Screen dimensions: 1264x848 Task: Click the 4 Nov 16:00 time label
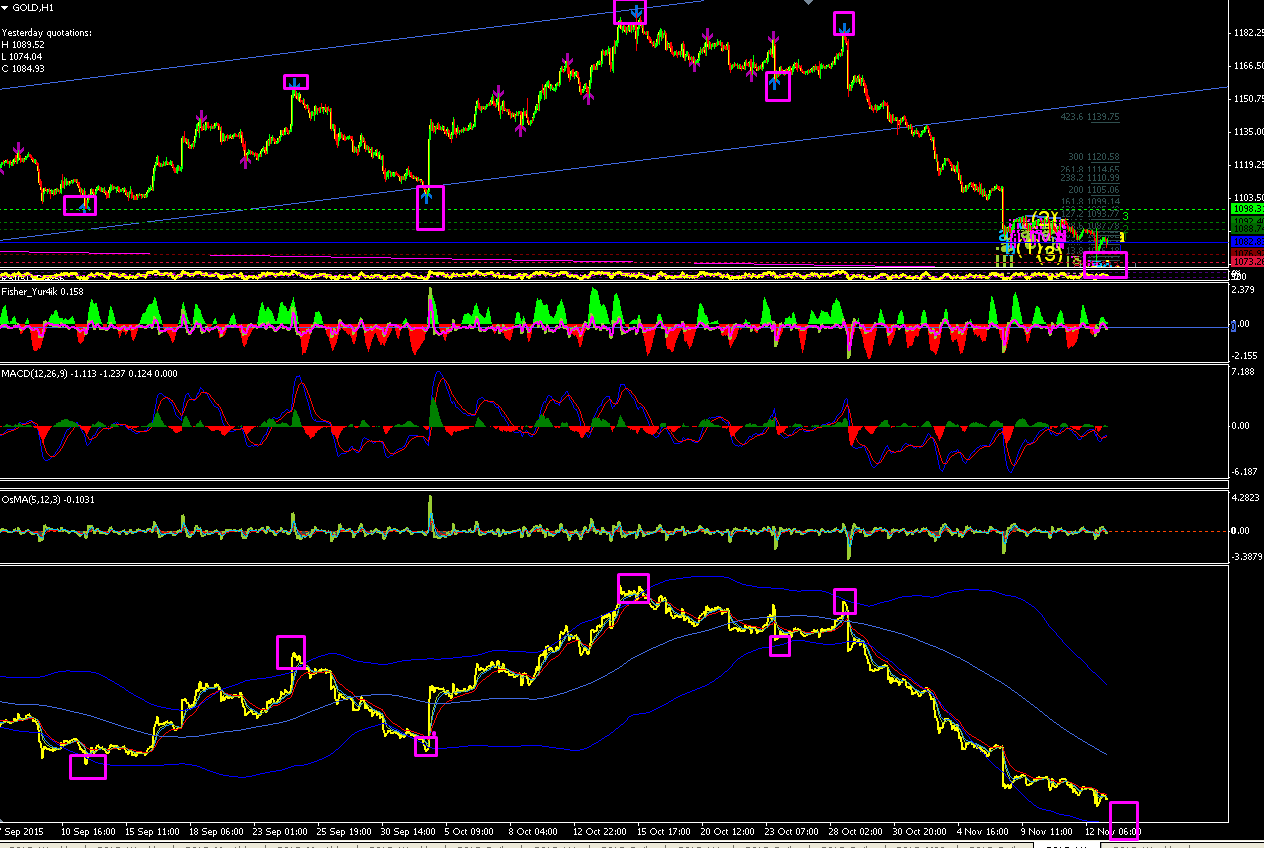click(981, 831)
